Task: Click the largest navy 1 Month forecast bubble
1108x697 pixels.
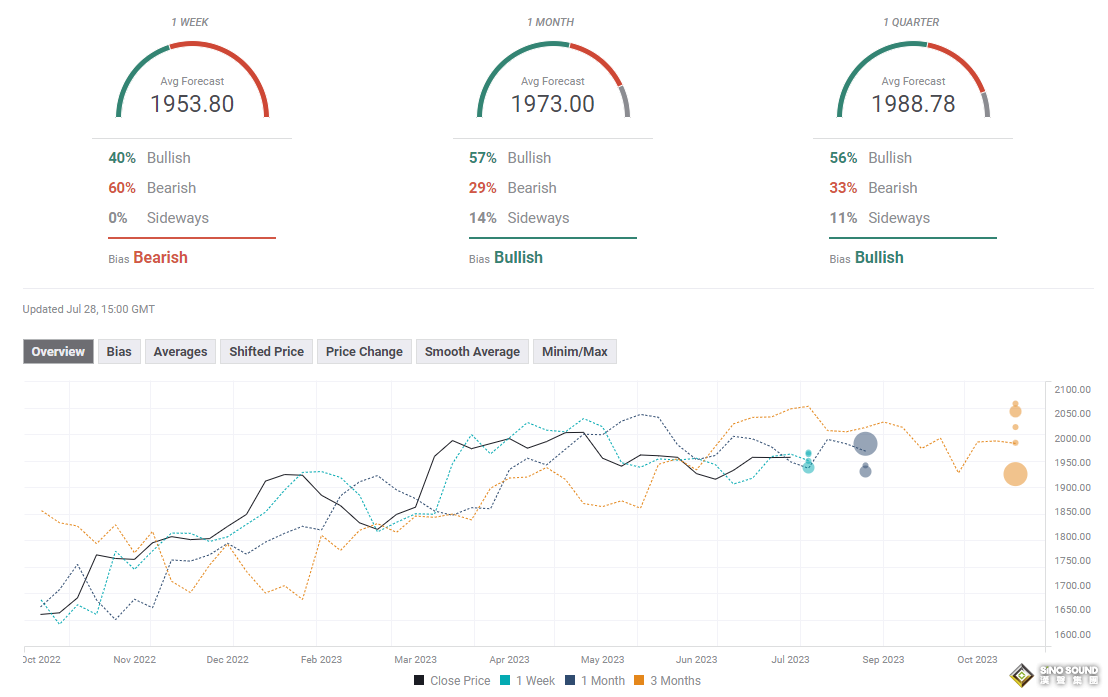Action: (865, 444)
